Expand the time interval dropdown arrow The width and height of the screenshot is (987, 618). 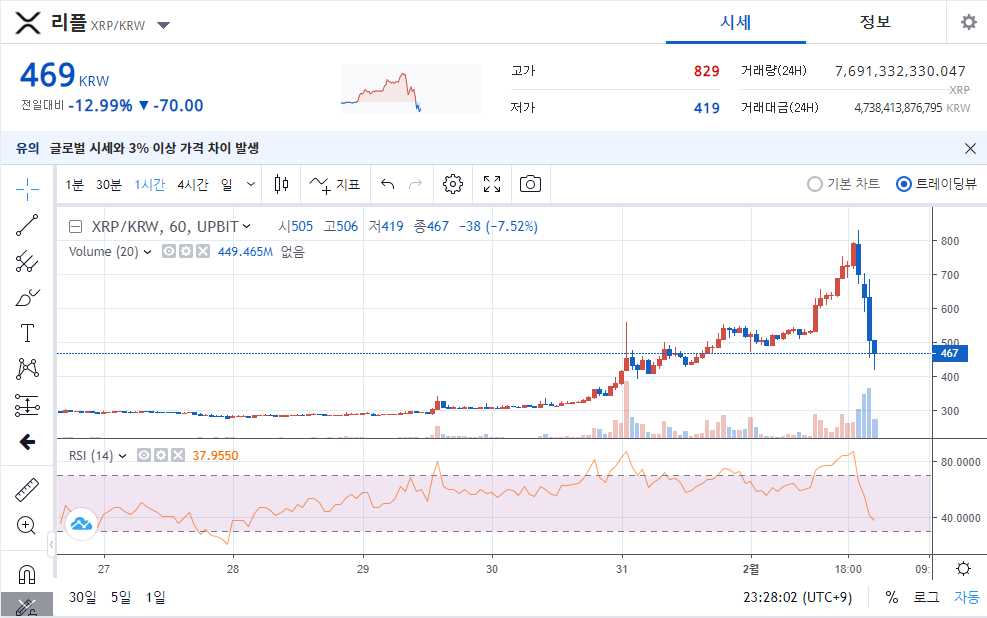click(250, 184)
